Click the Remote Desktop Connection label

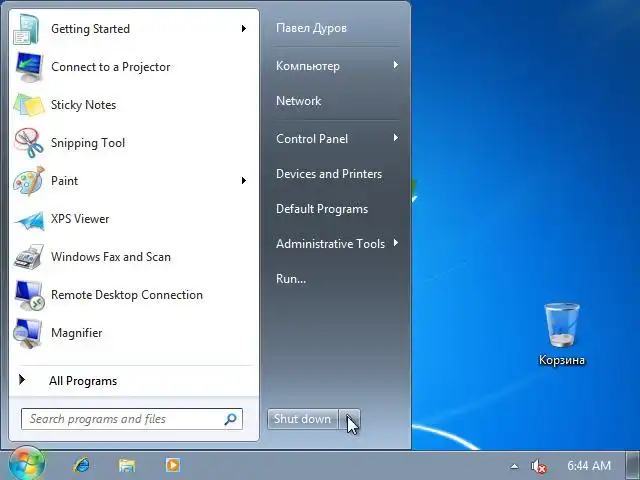pos(127,295)
